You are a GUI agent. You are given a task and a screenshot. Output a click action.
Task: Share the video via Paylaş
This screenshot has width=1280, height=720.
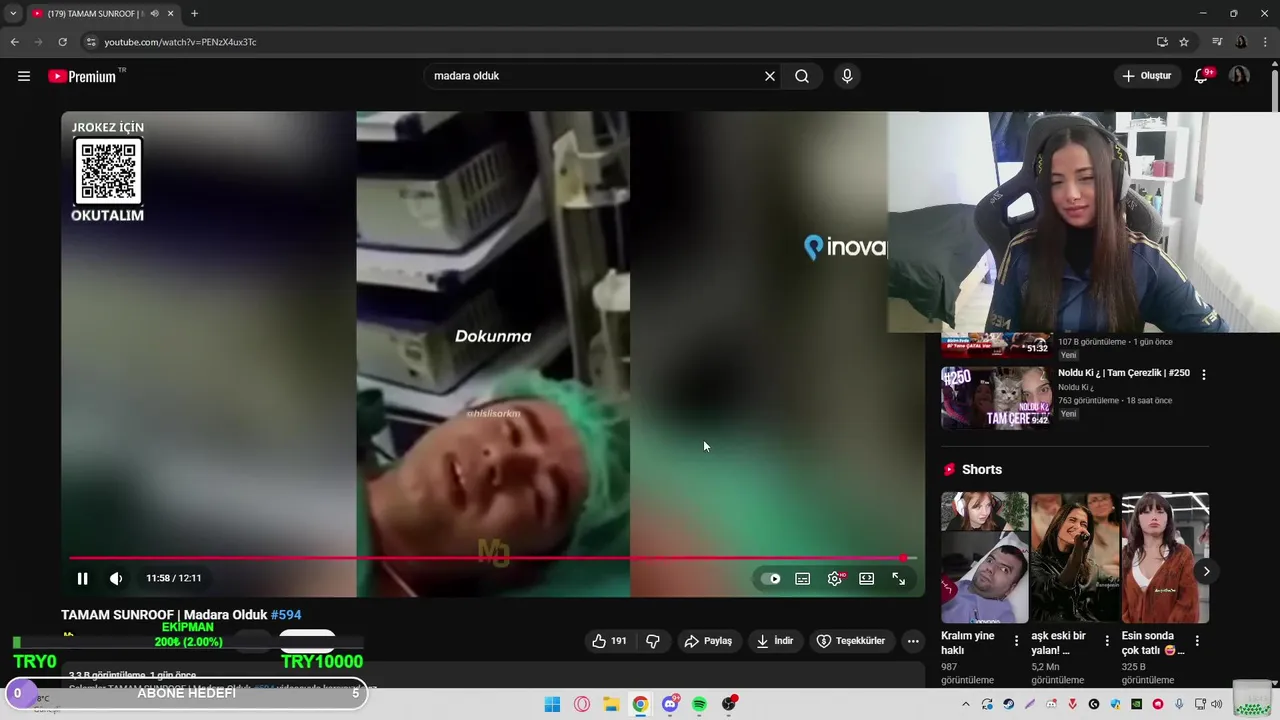click(708, 641)
